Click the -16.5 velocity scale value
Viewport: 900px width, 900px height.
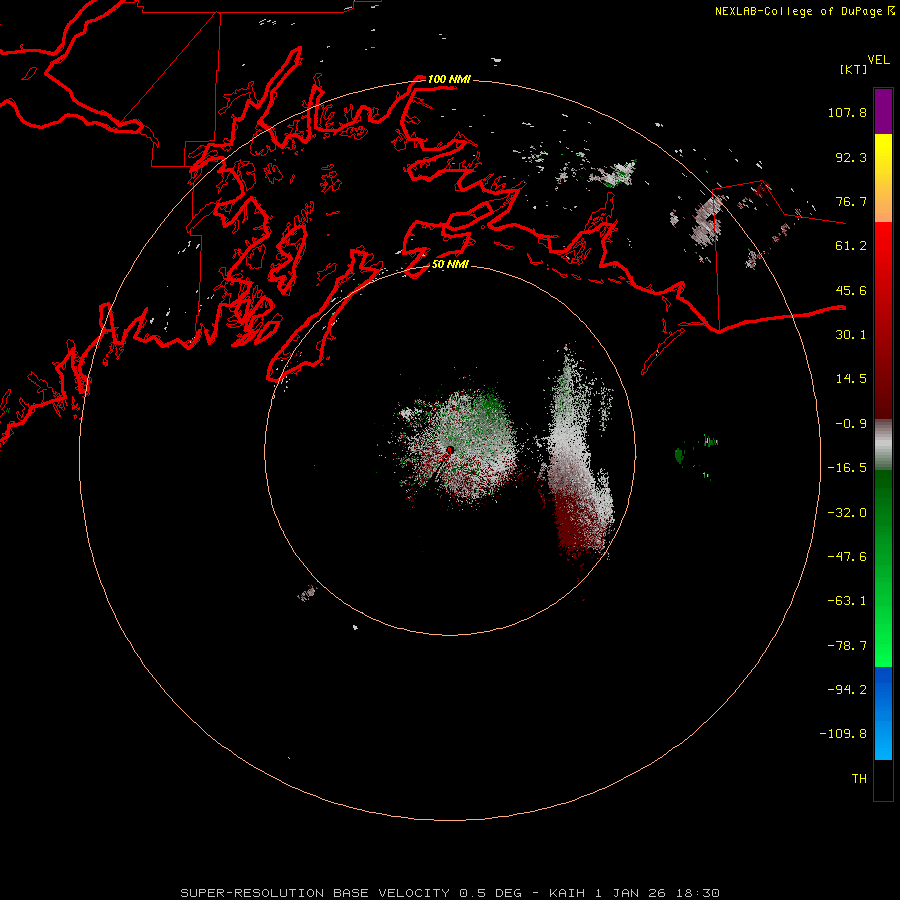847,468
